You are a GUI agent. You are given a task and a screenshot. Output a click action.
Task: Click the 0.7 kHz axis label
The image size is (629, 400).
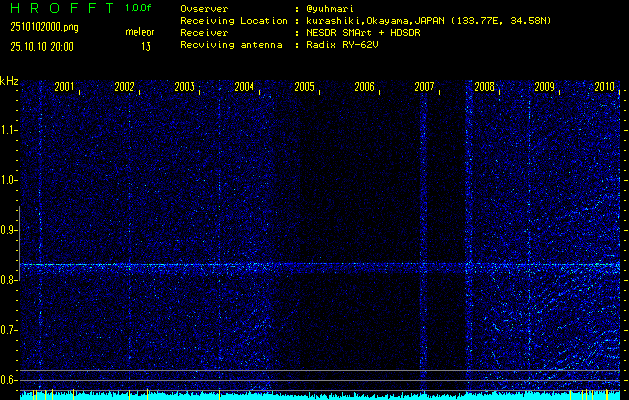coord(8,330)
